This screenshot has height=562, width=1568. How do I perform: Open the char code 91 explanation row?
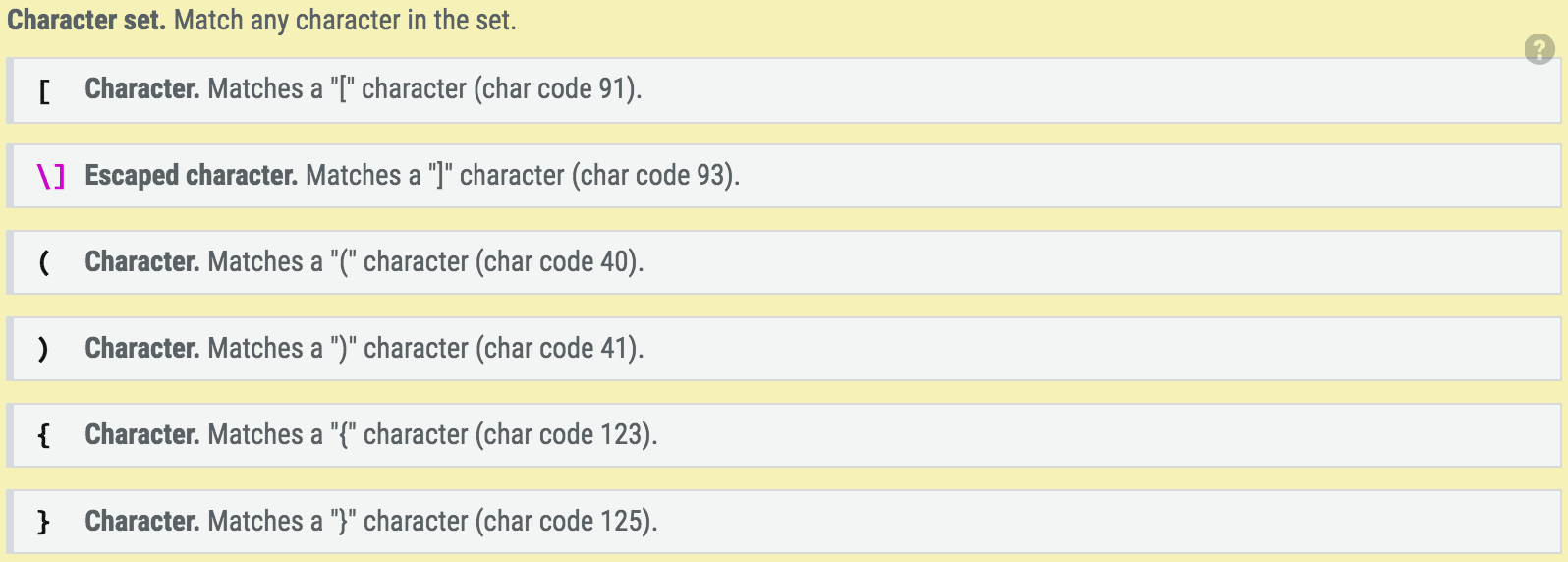pyautogui.click(x=785, y=90)
